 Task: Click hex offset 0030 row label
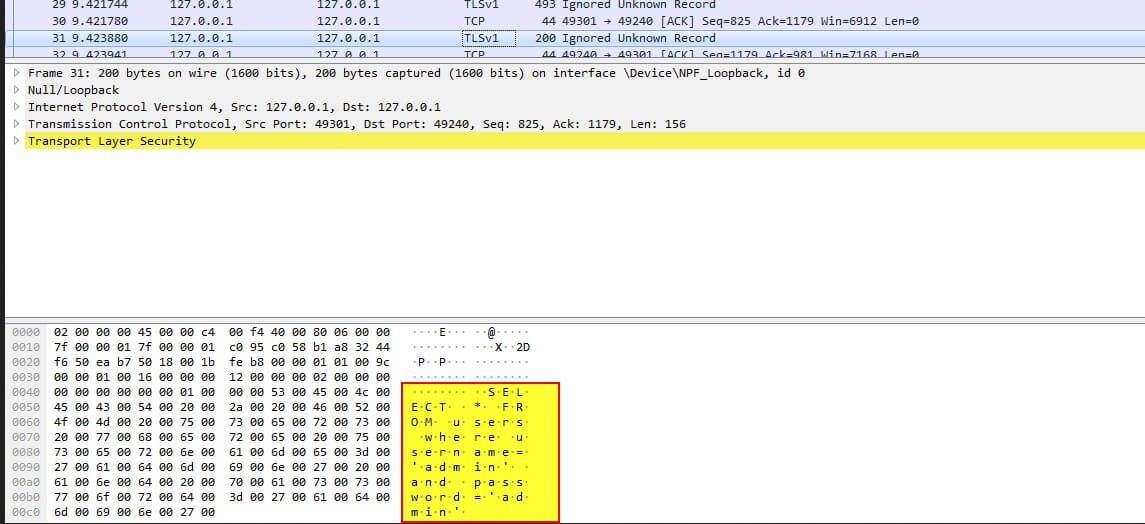pyautogui.click(x=25, y=377)
